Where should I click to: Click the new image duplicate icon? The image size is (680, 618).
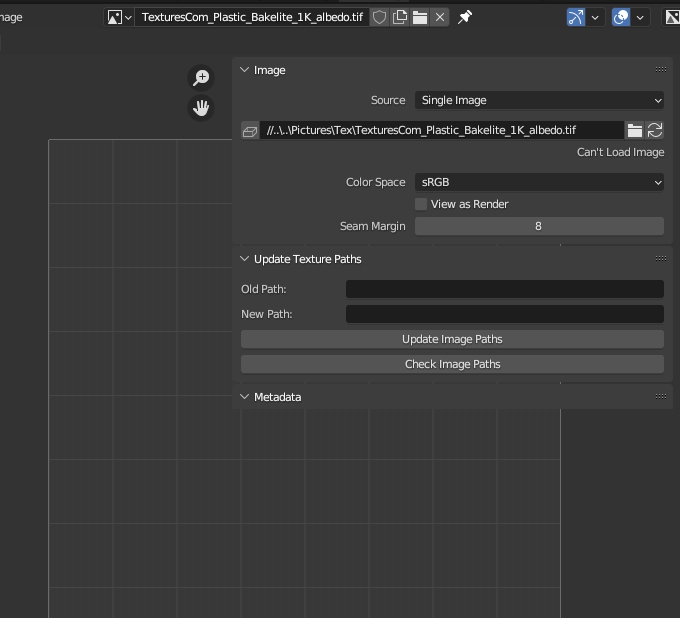click(x=400, y=17)
